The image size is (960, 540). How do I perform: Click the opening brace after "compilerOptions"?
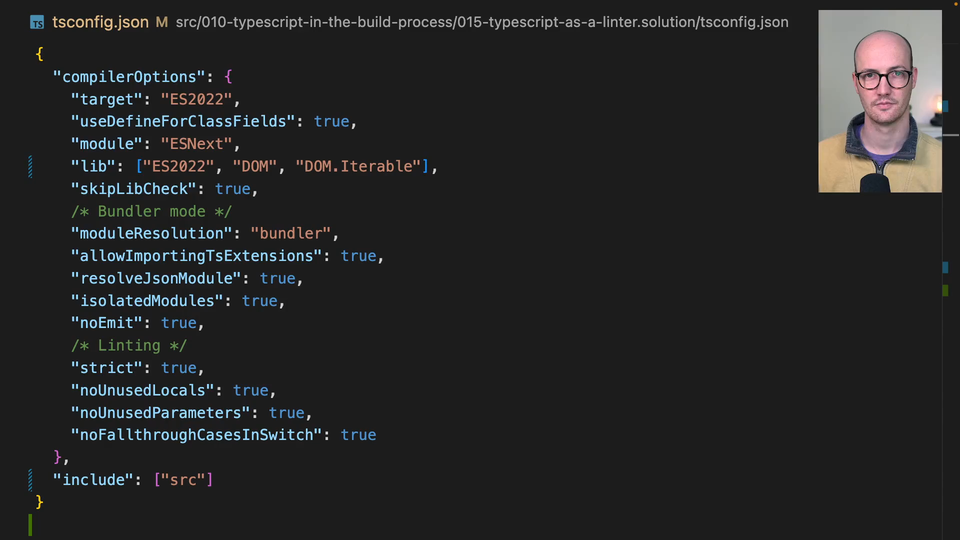(x=228, y=76)
